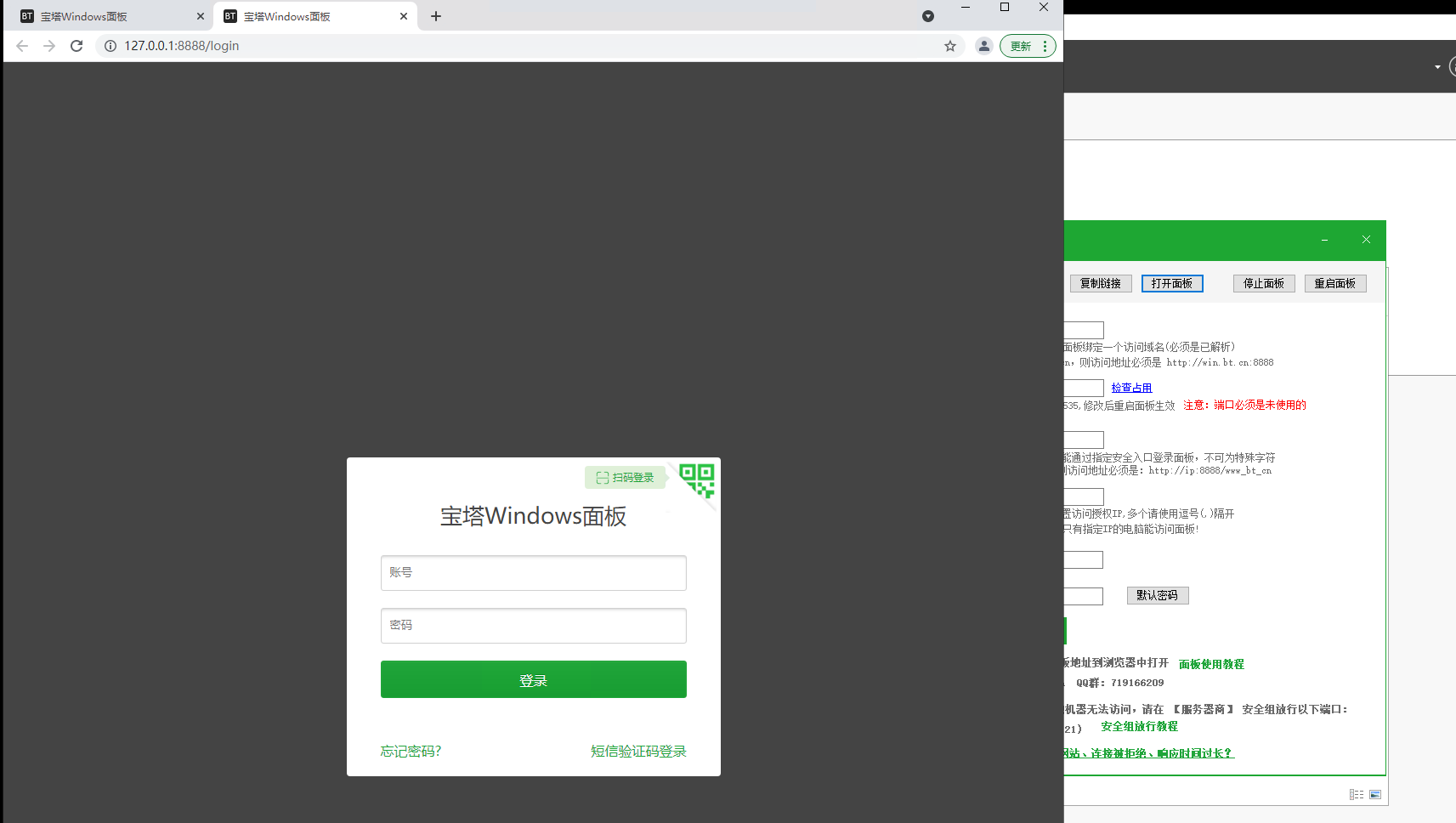Screen dimensions: 1456x823
Task: Click the 扫码登录 scan login label
Action: pyautogui.click(x=626, y=478)
